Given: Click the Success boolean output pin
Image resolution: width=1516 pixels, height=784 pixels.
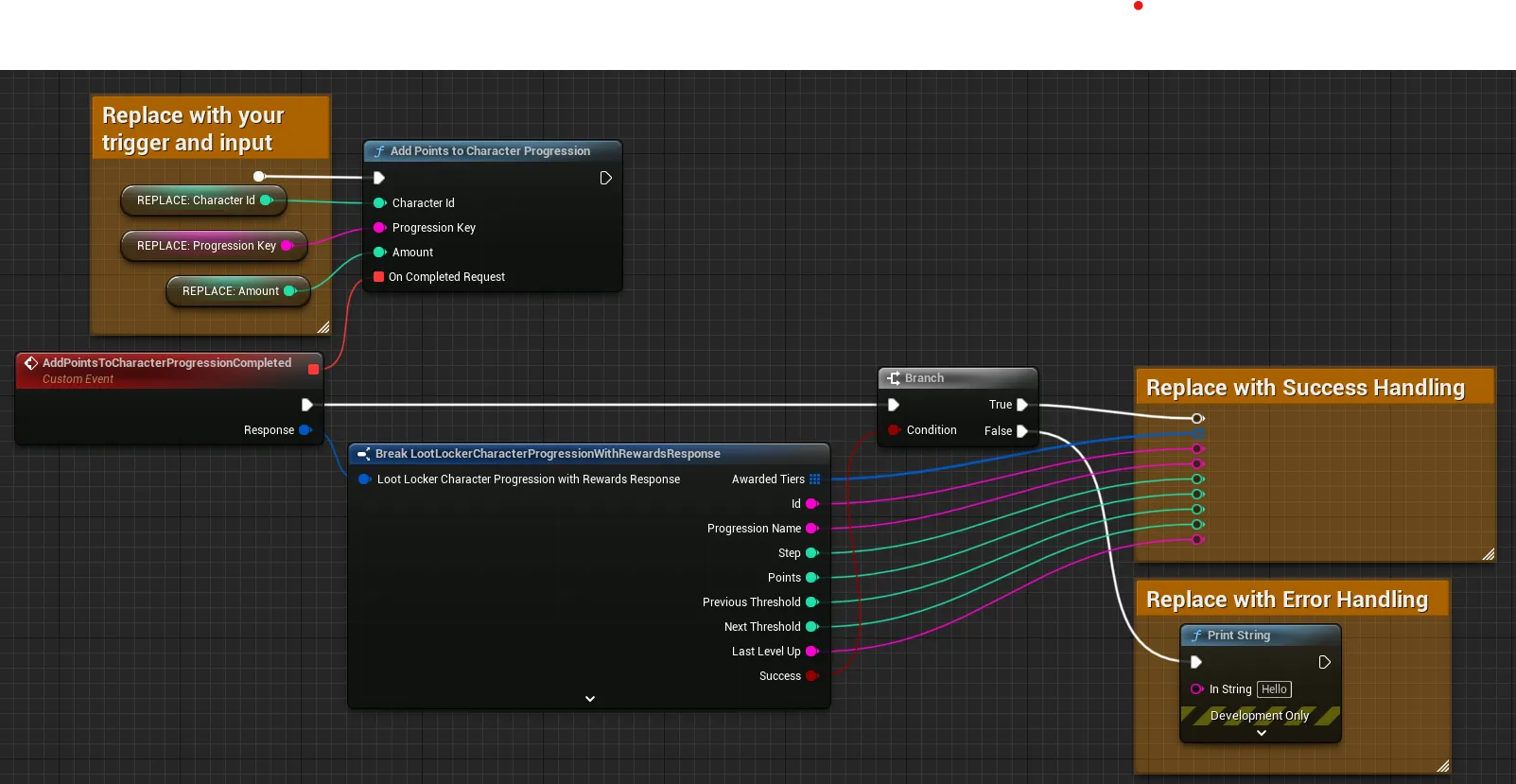Looking at the screenshot, I should point(811,676).
